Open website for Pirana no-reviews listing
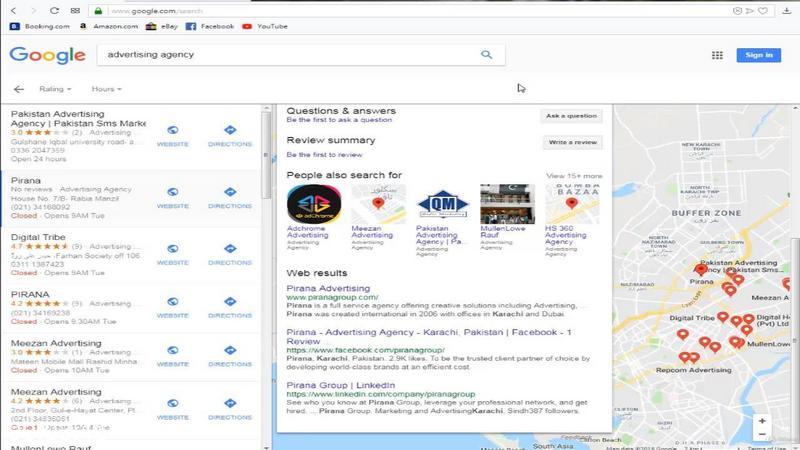The height and width of the screenshot is (450, 800). point(172,198)
